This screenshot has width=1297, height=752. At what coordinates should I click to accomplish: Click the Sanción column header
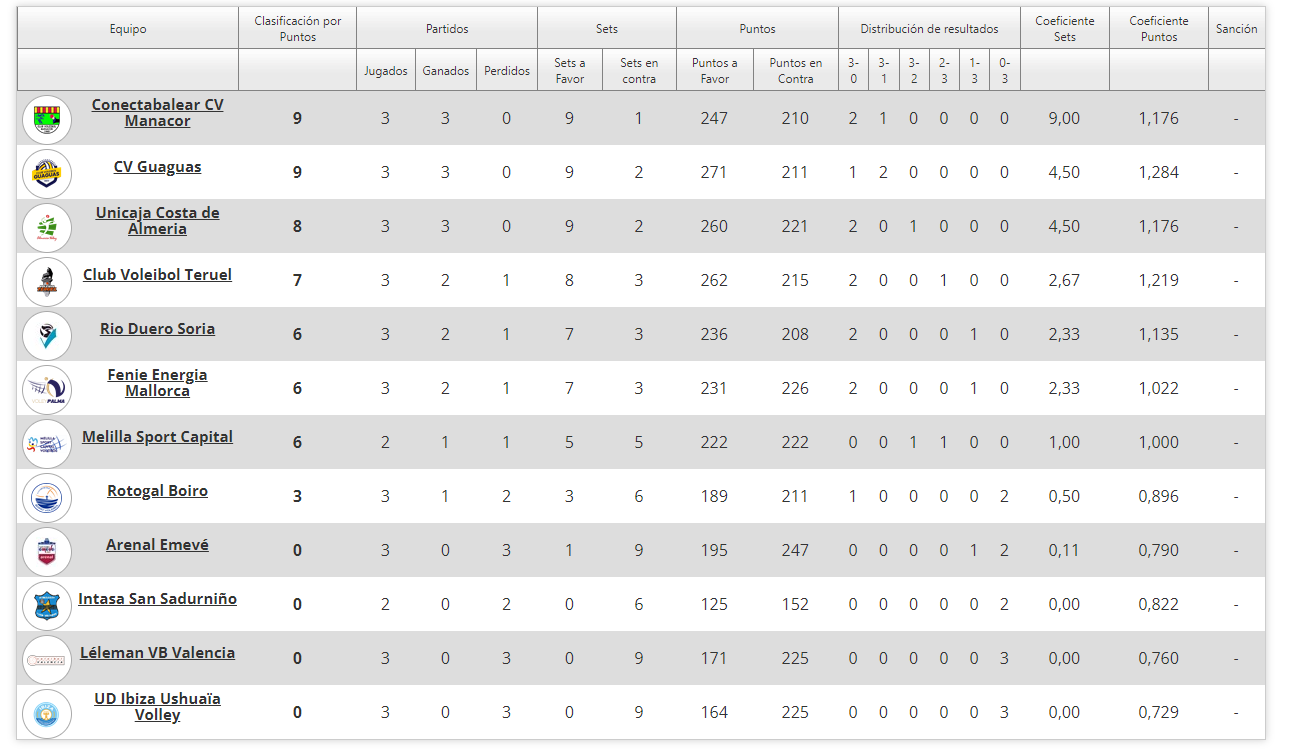[x=1237, y=29]
